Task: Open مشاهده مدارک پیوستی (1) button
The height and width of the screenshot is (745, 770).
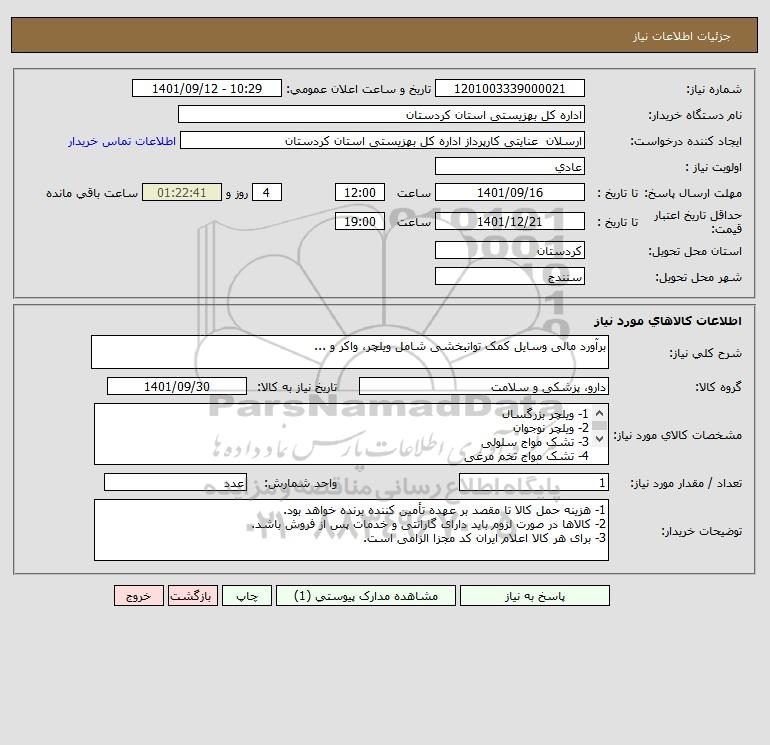Action: [x=366, y=596]
